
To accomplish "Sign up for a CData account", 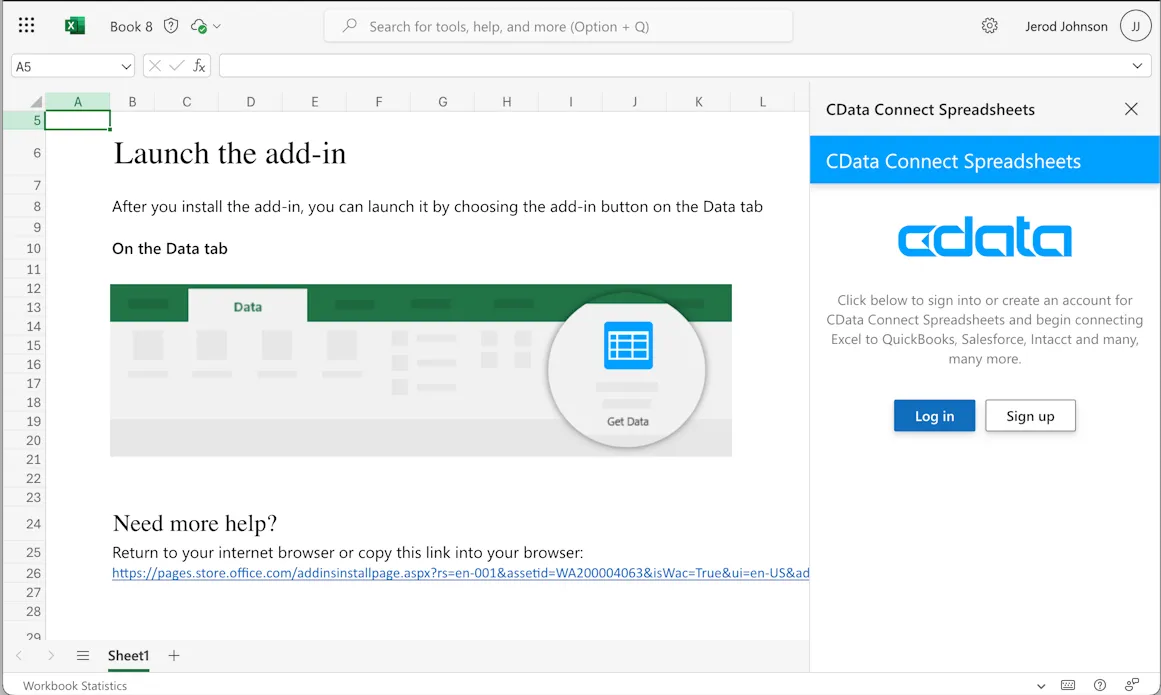I will pyautogui.click(x=1030, y=415).
